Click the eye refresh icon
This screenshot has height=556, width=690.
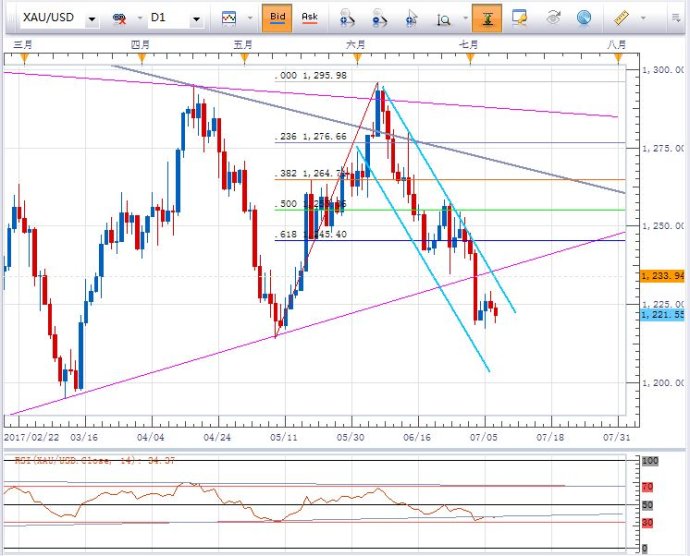[551, 18]
